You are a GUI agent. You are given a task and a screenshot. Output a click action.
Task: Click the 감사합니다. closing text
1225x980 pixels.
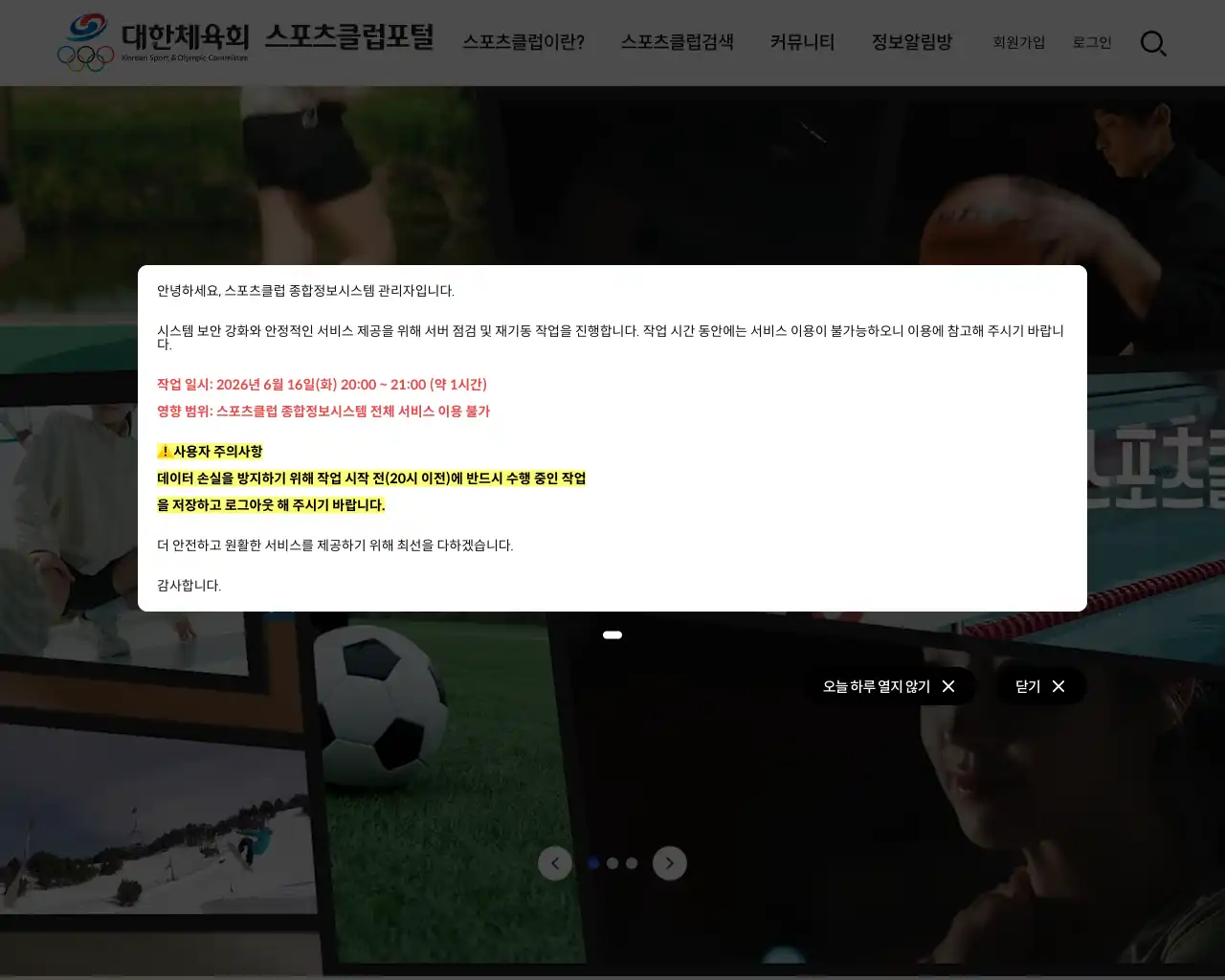[x=189, y=586]
